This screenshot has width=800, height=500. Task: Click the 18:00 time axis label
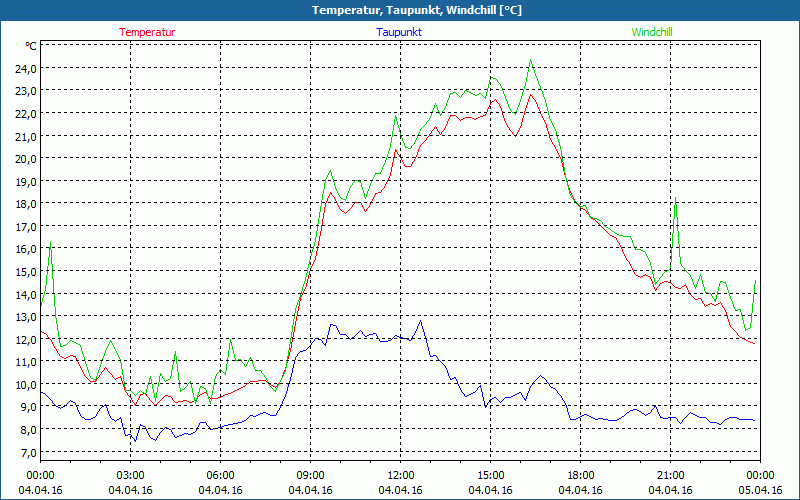click(x=581, y=476)
